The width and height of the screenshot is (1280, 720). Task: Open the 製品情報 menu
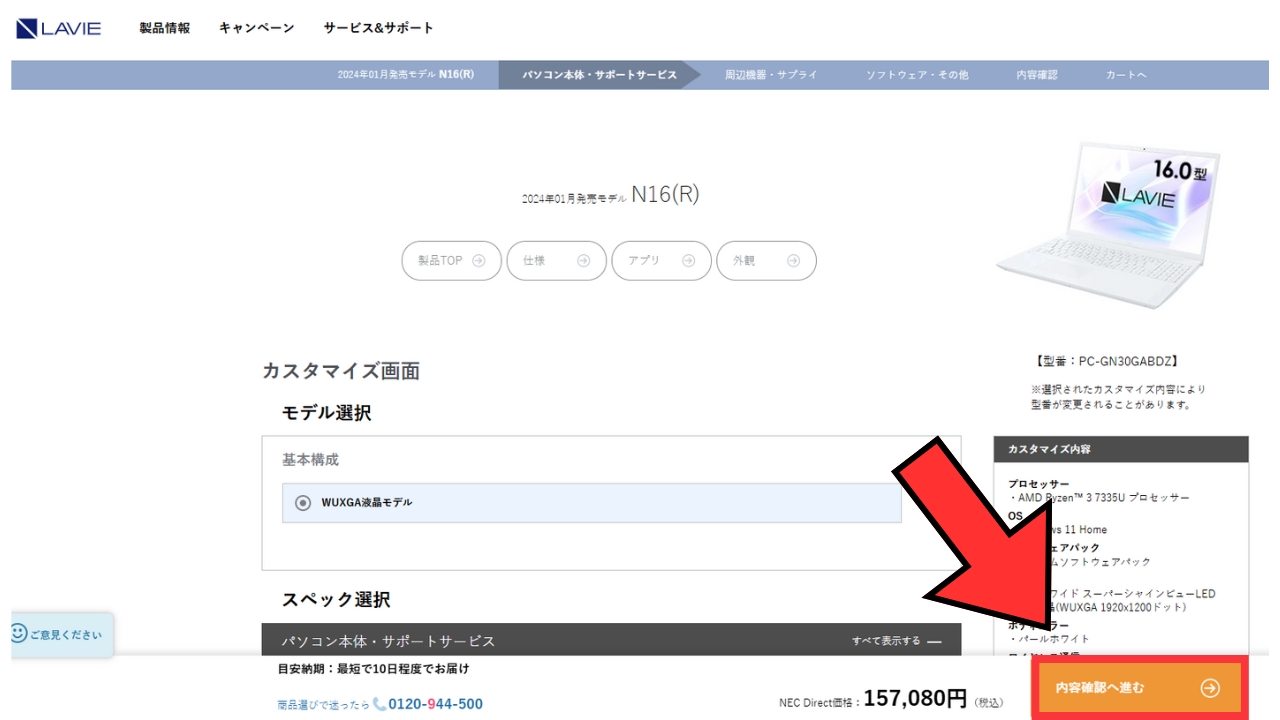coord(164,28)
